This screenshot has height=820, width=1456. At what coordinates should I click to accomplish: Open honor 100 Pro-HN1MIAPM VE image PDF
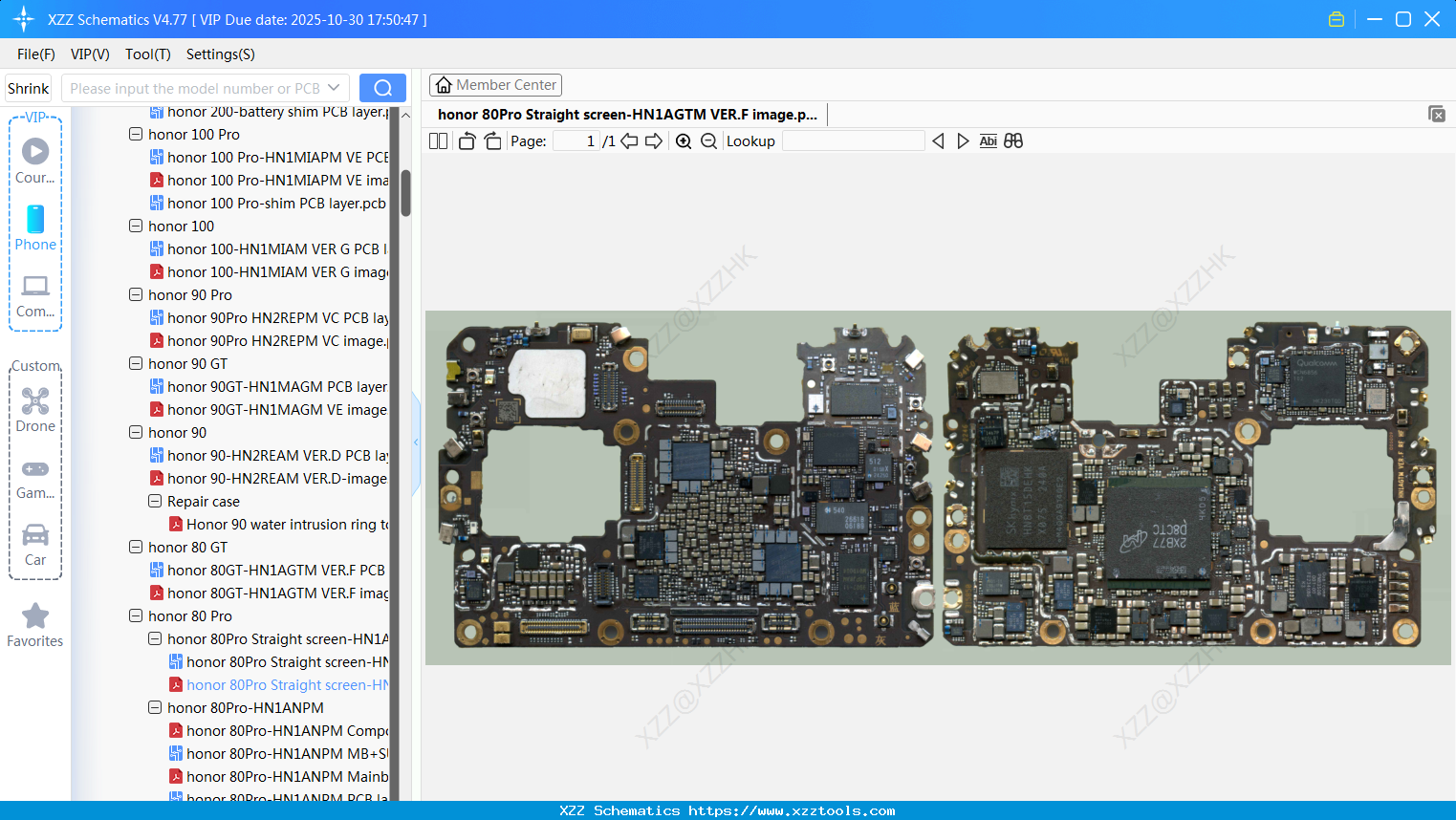click(x=269, y=181)
